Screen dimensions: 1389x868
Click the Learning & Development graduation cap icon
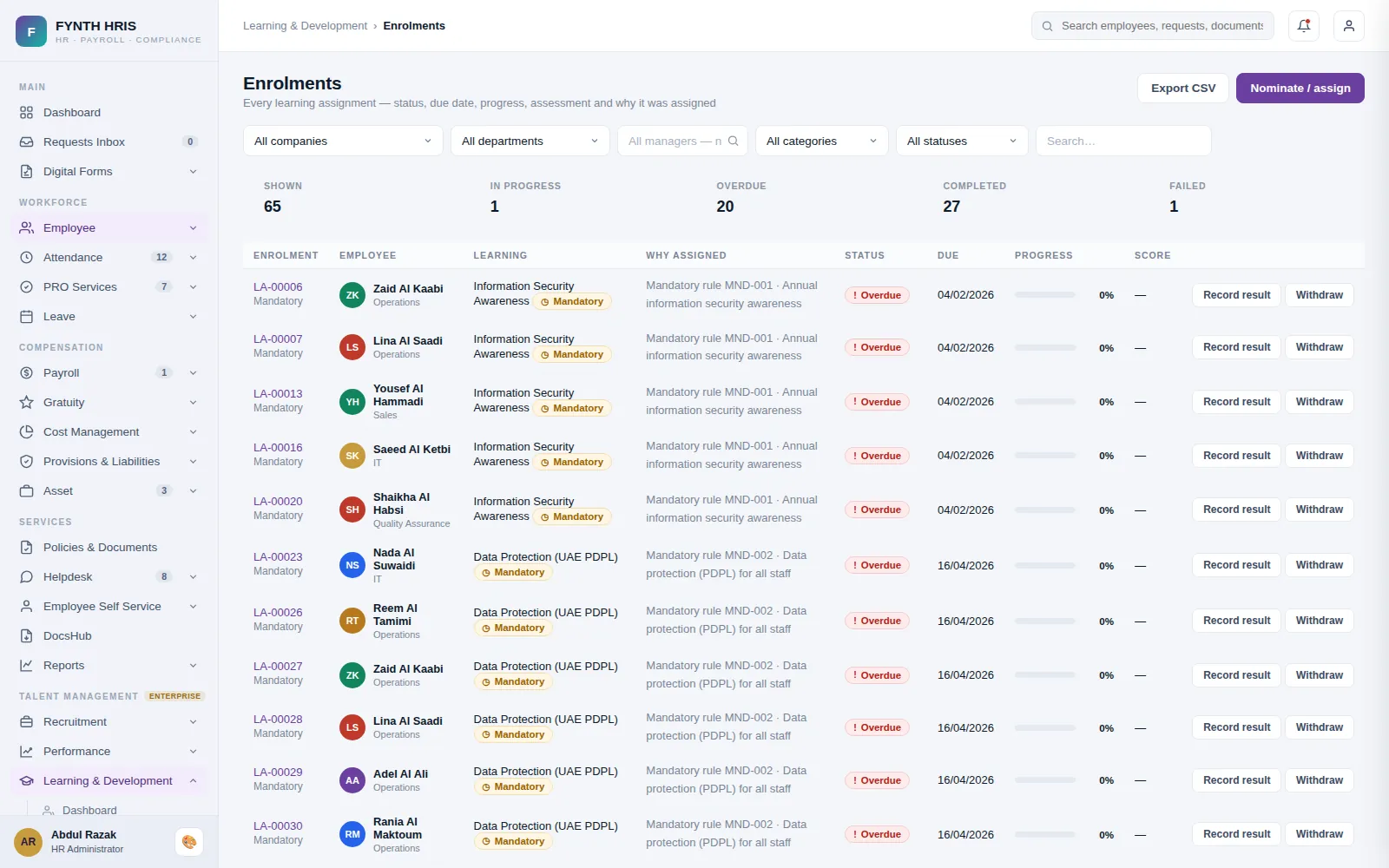click(x=26, y=781)
